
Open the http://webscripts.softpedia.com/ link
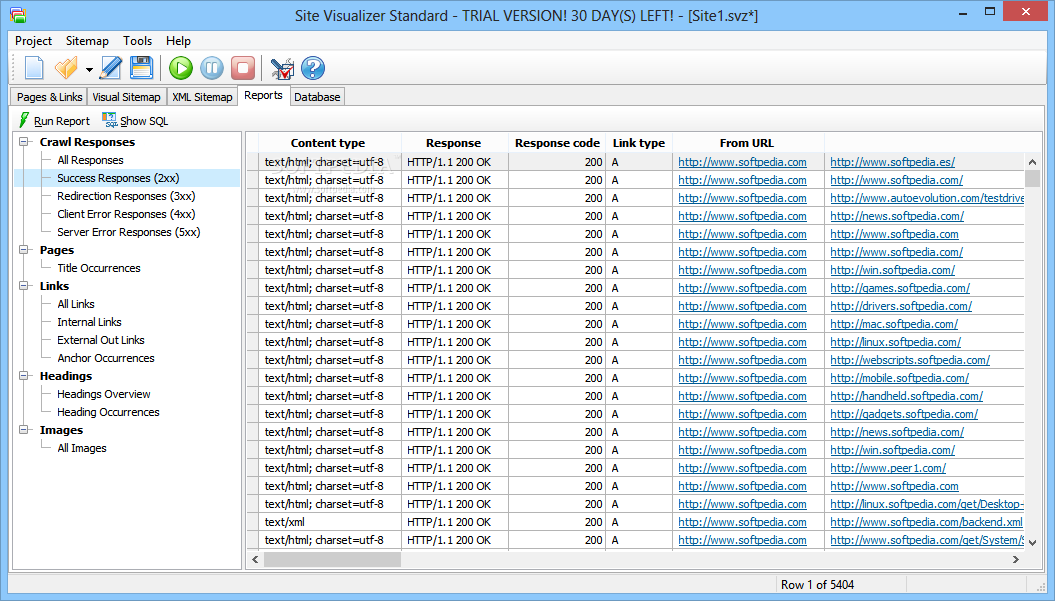click(910, 360)
